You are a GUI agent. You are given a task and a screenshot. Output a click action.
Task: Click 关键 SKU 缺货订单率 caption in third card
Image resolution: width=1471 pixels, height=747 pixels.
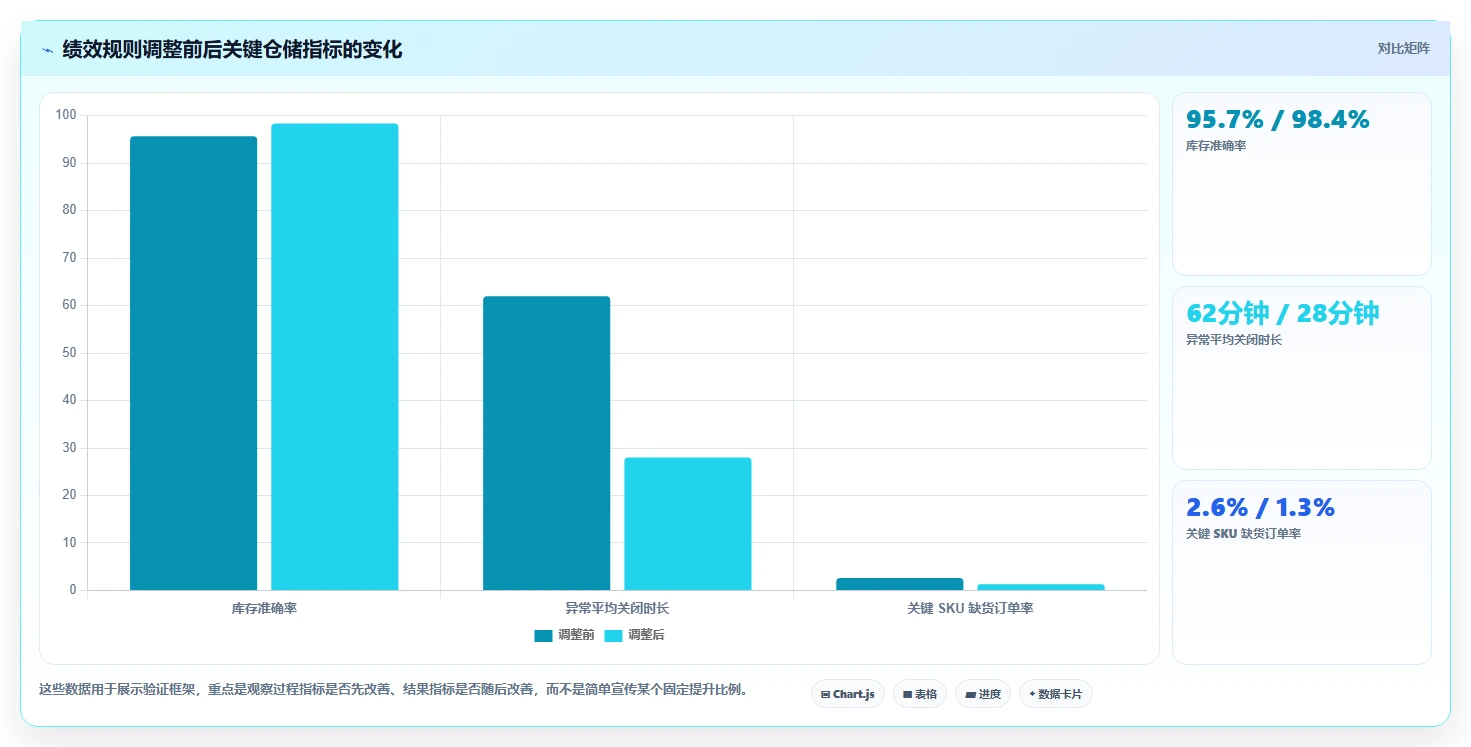tap(1243, 534)
